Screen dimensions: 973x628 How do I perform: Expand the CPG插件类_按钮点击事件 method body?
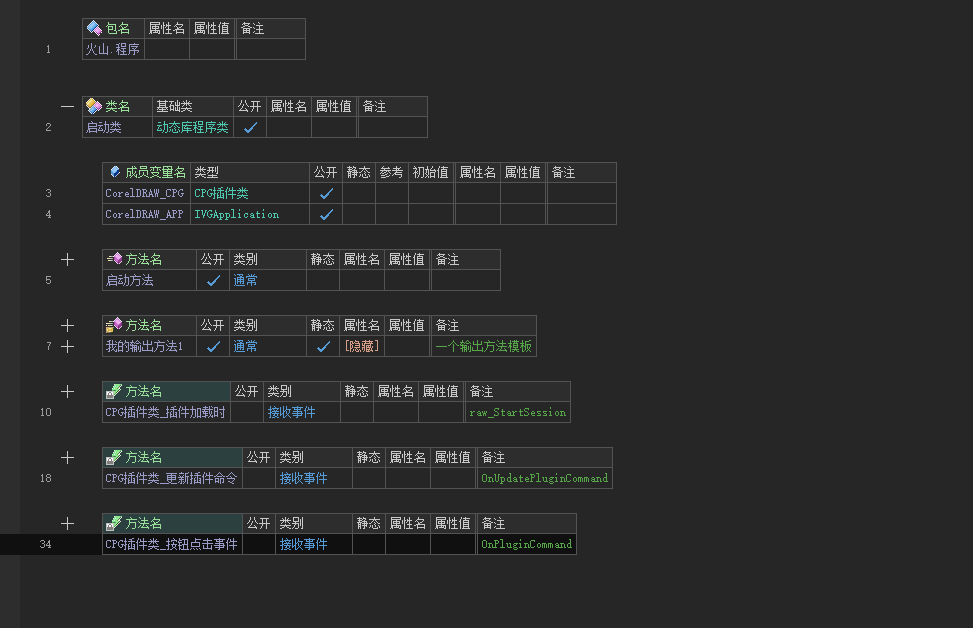(67, 523)
